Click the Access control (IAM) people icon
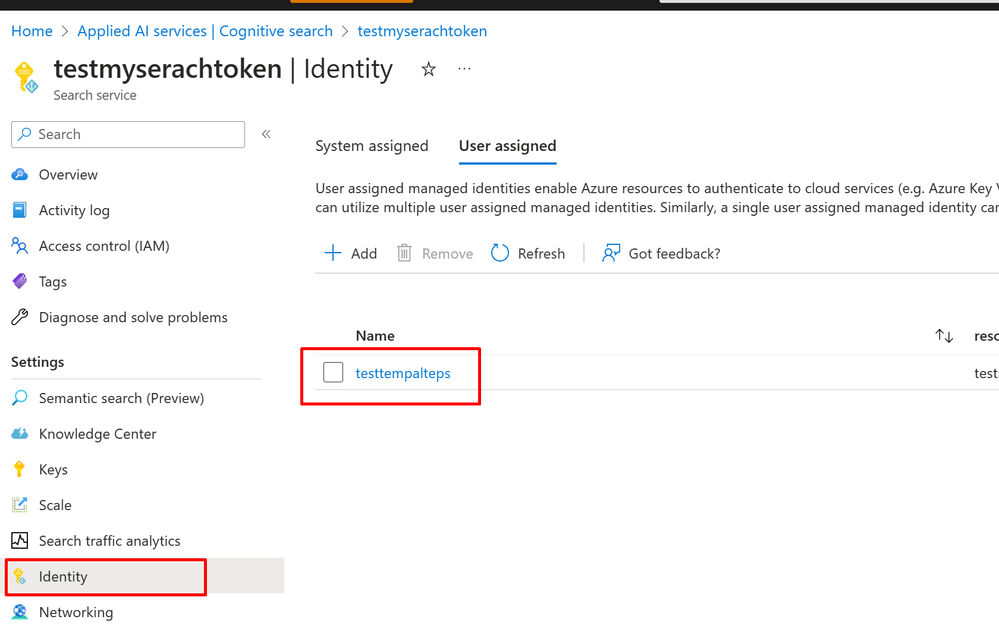The height and width of the screenshot is (626, 999). coord(20,246)
